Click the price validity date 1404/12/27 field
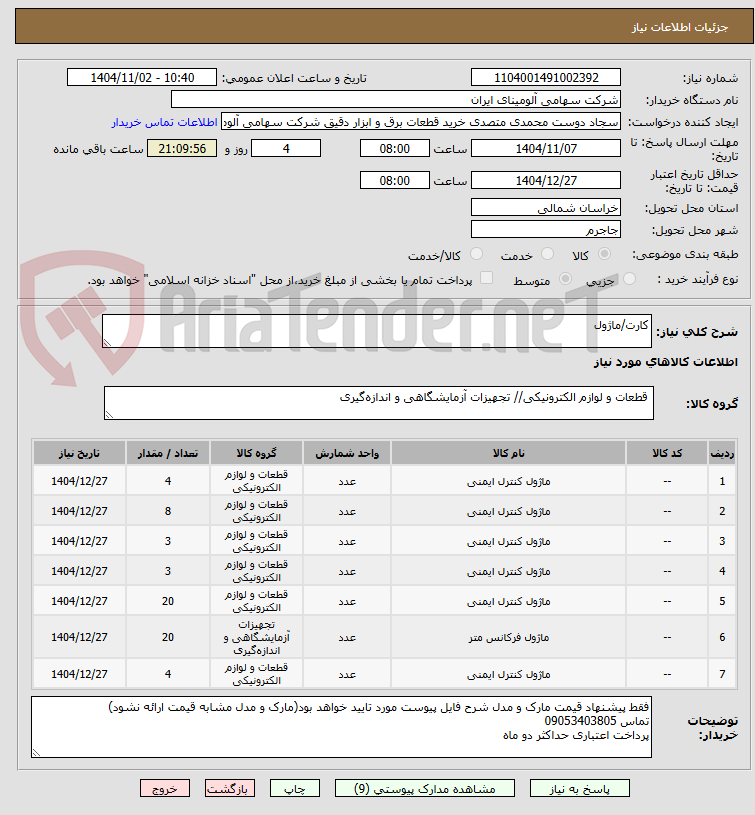This screenshot has height=815, width=755. tap(546, 180)
